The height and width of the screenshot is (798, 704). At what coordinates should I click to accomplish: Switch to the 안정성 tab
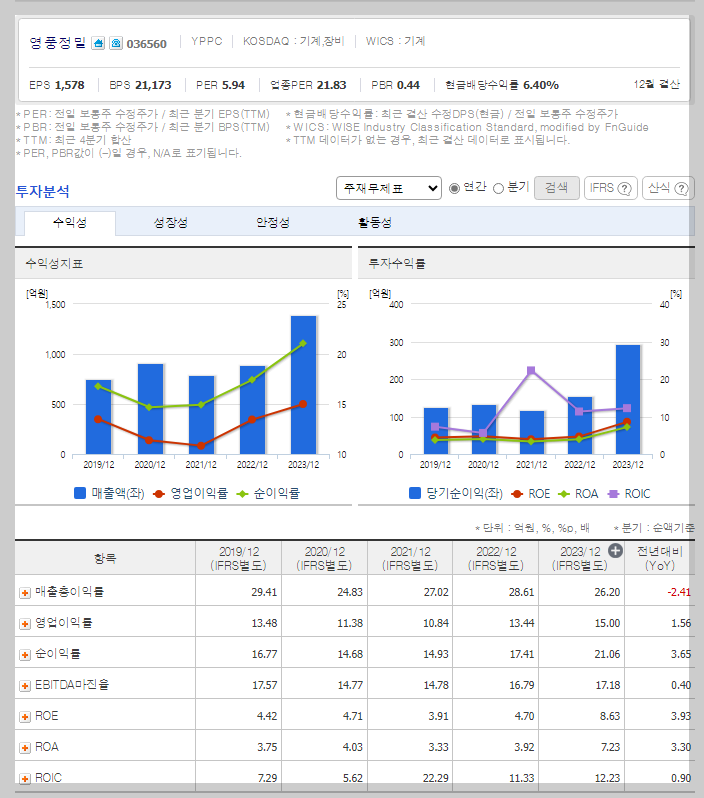[x=273, y=223]
